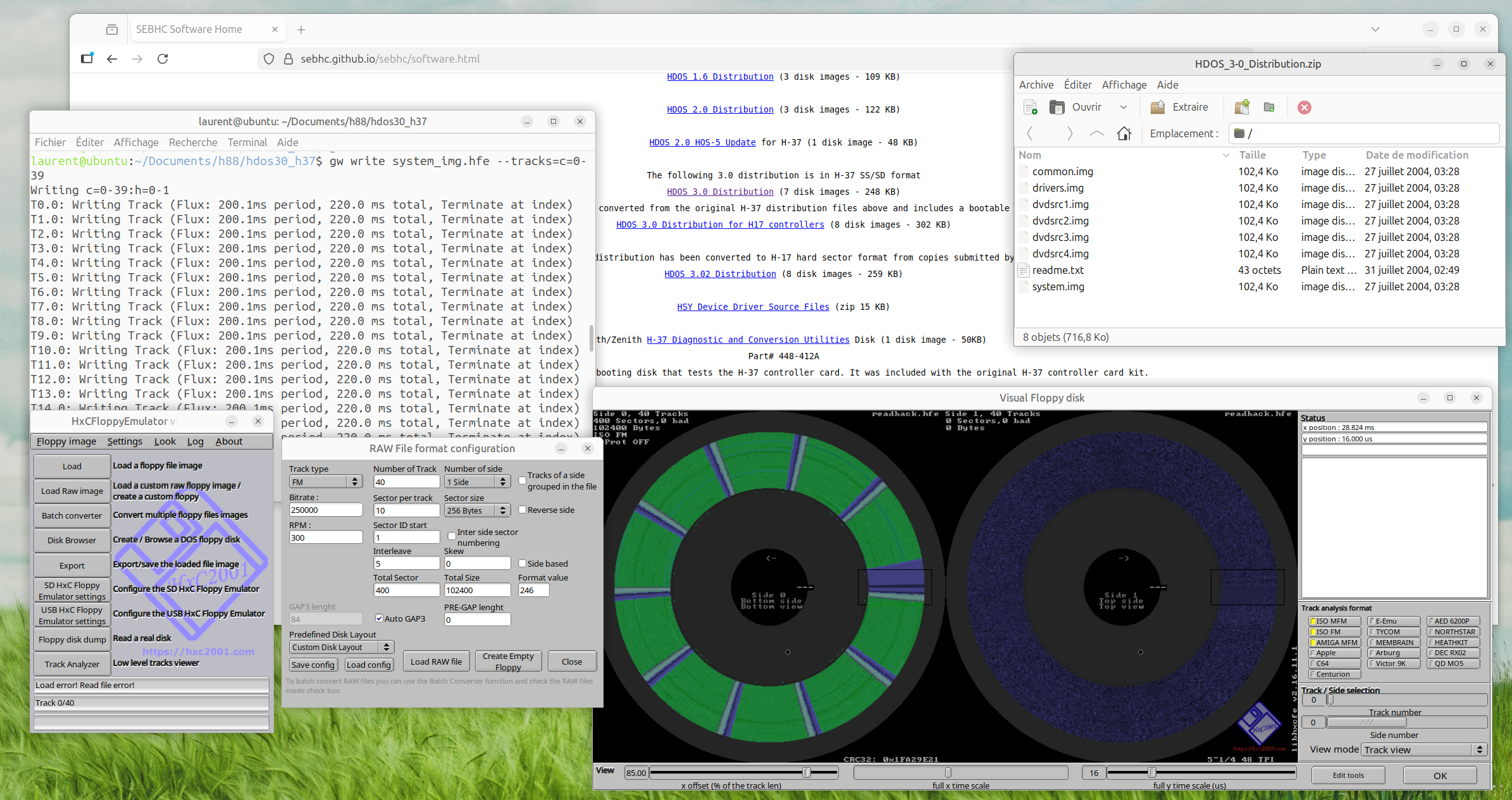Reload the SEBHC browser page

tap(163, 59)
